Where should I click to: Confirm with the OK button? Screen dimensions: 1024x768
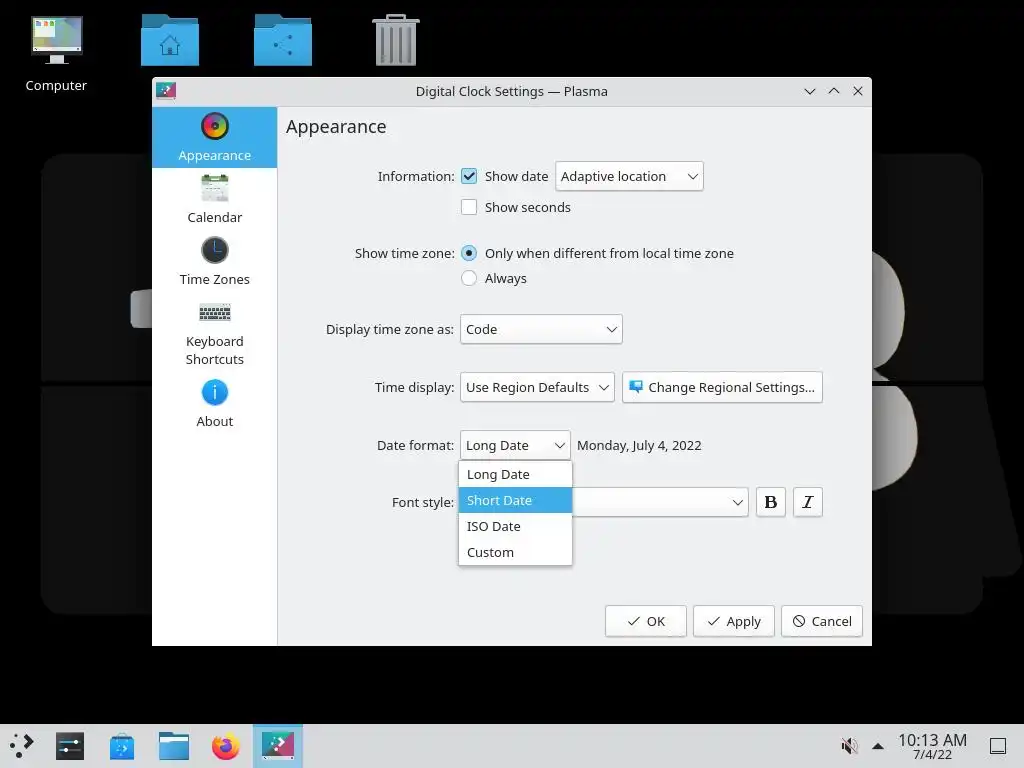645,621
